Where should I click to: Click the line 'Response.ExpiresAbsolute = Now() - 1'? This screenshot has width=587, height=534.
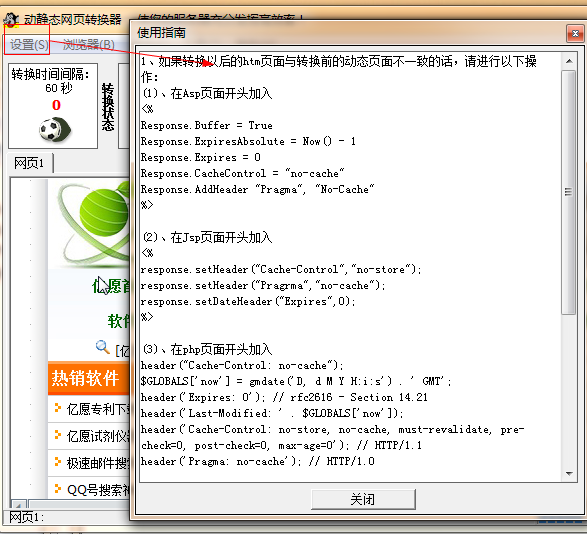tap(248, 141)
